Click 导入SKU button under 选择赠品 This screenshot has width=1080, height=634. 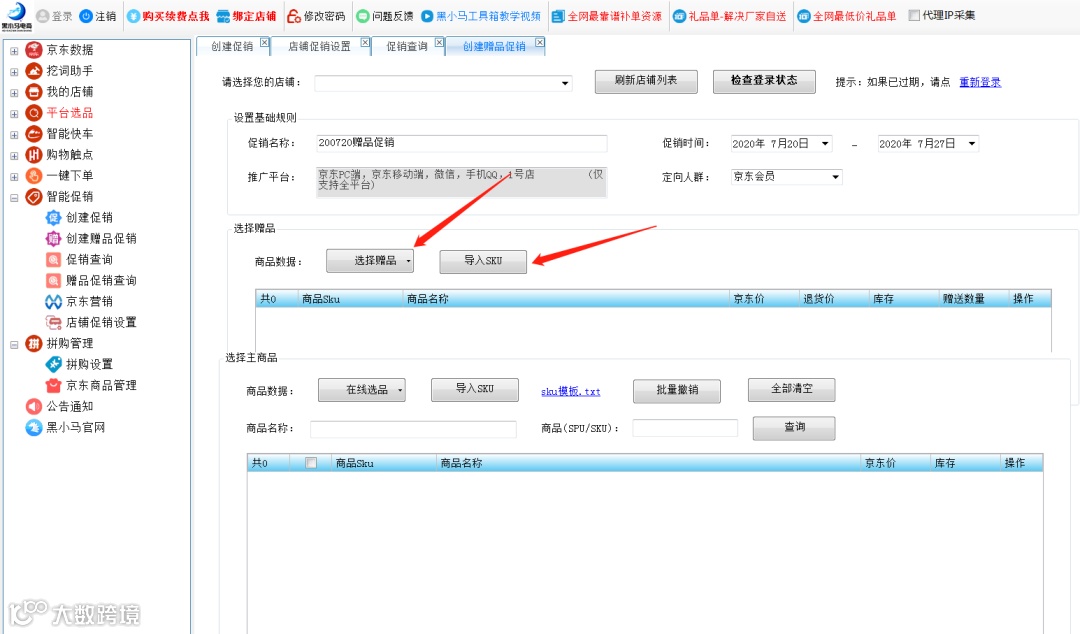point(483,260)
